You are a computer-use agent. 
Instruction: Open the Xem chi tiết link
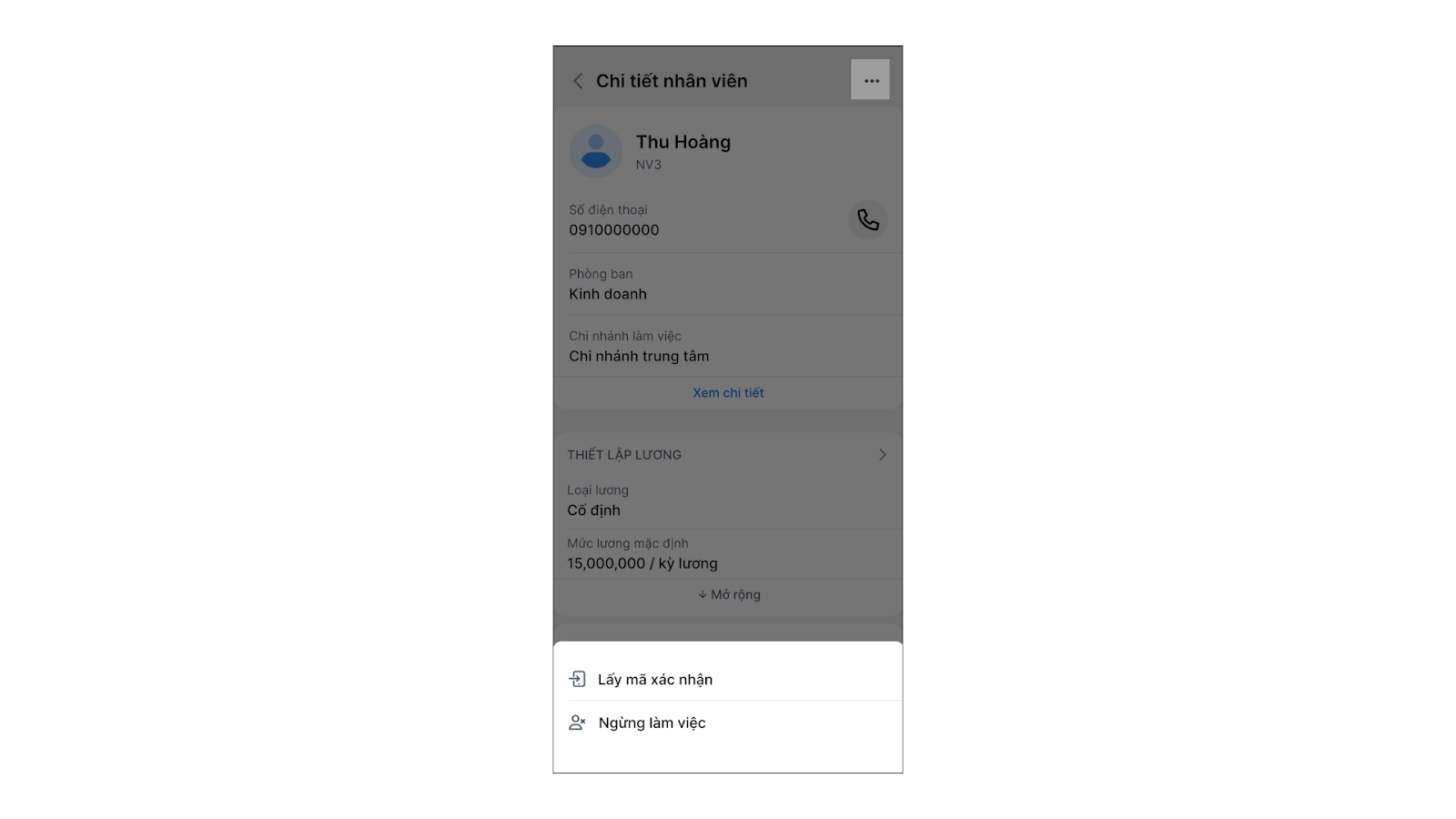click(x=728, y=393)
